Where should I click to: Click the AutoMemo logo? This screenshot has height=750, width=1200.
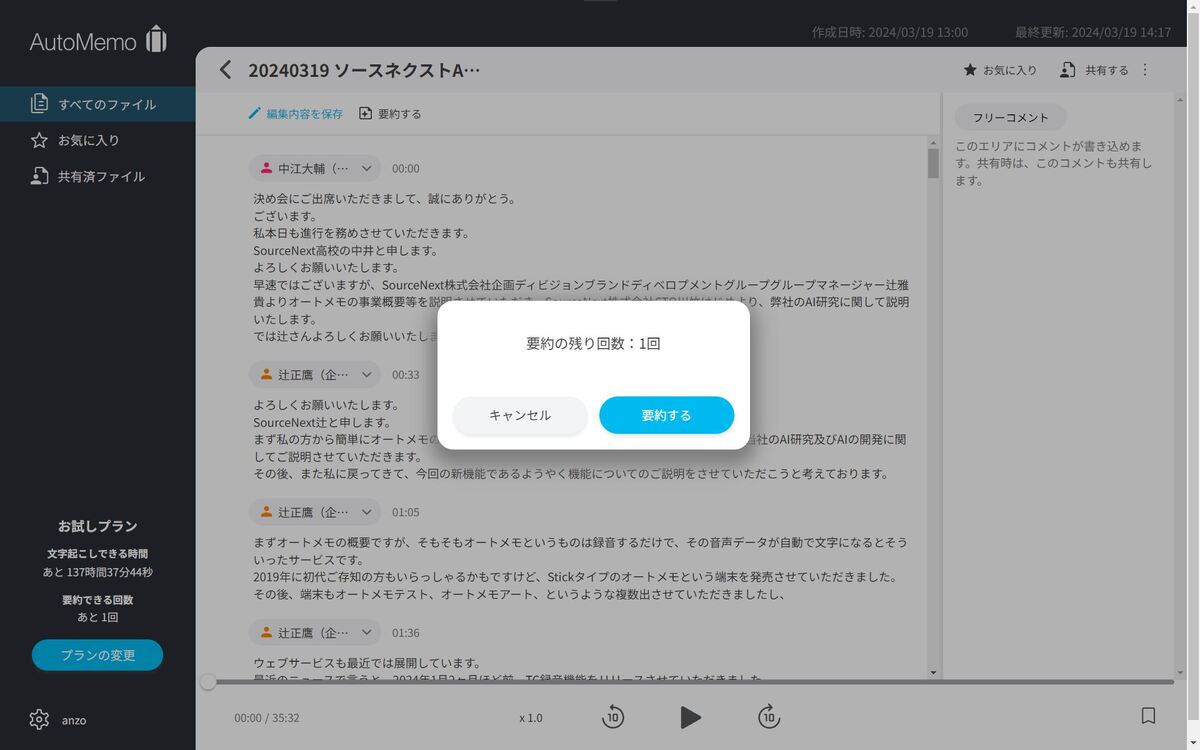pos(98,40)
